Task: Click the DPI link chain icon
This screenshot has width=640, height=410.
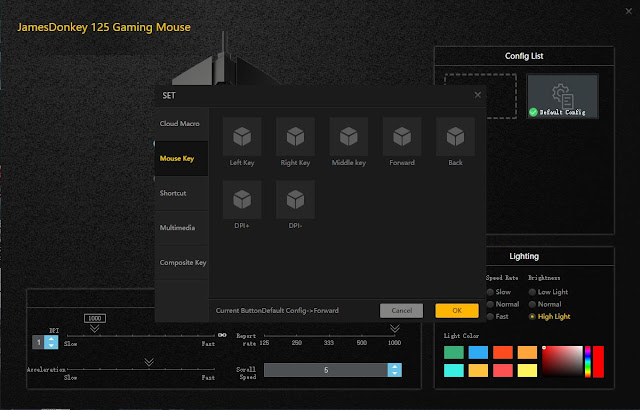Action: click(x=222, y=335)
